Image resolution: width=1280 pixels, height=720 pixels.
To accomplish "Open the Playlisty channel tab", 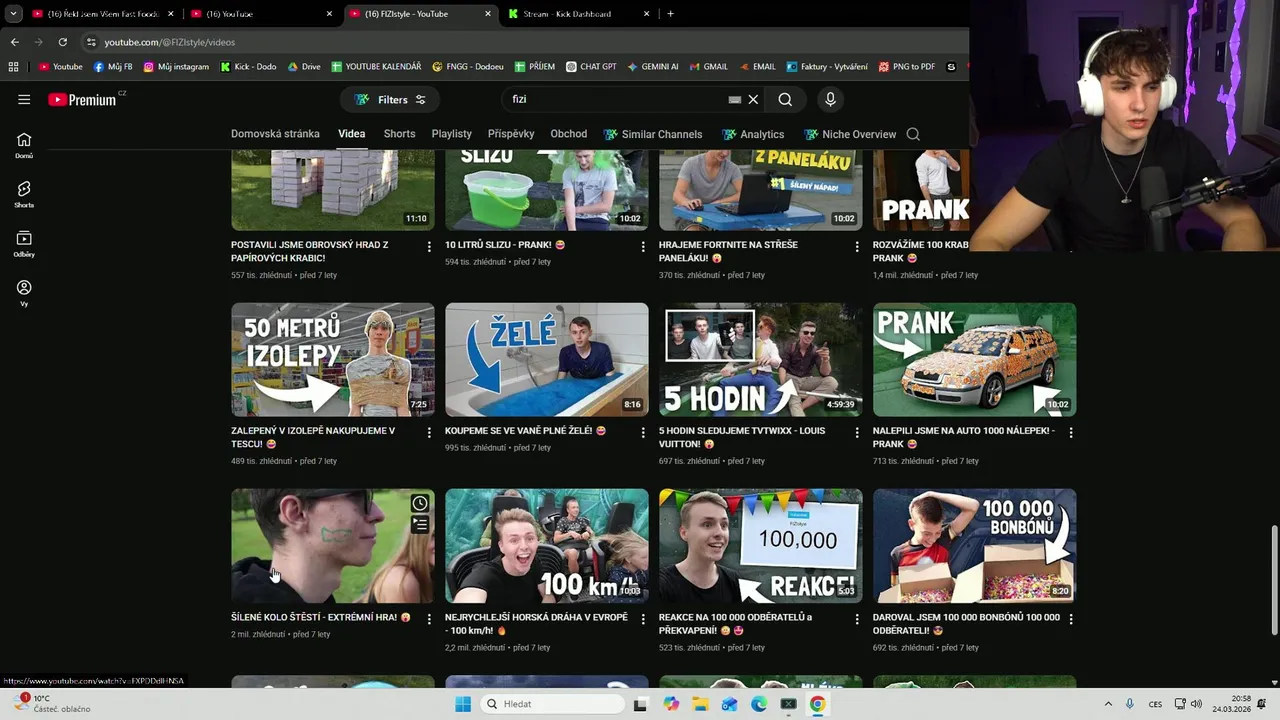I will (x=451, y=134).
